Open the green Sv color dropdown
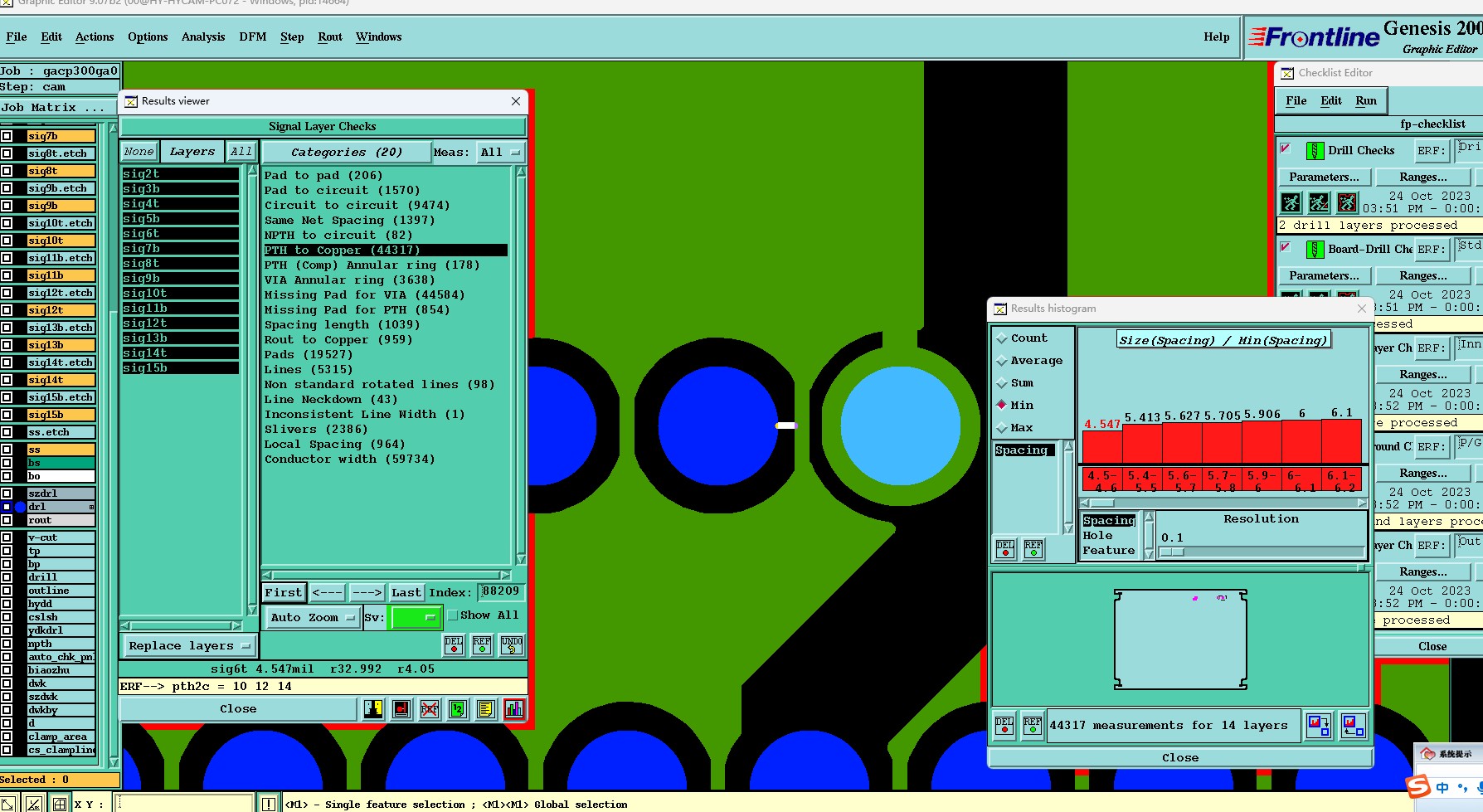The width and height of the screenshot is (1483, 812). 416,618
